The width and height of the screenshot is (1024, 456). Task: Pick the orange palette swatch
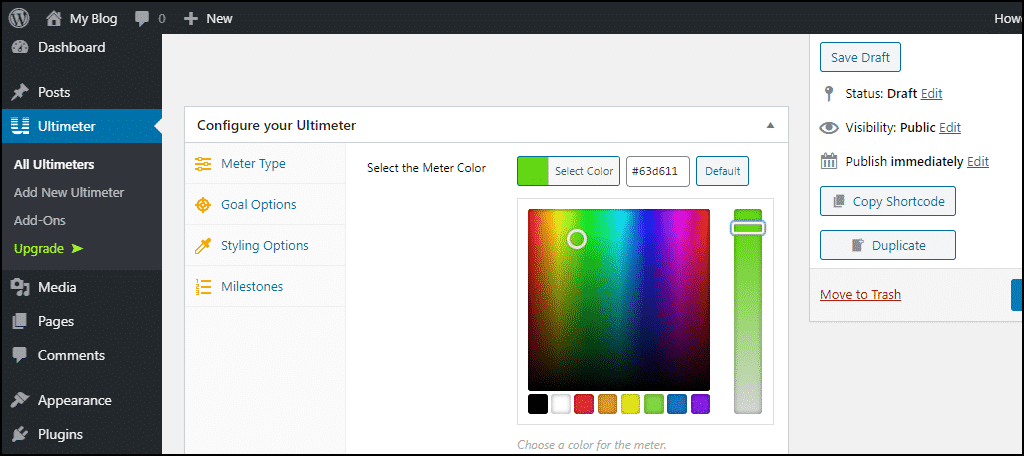point(607,404)
